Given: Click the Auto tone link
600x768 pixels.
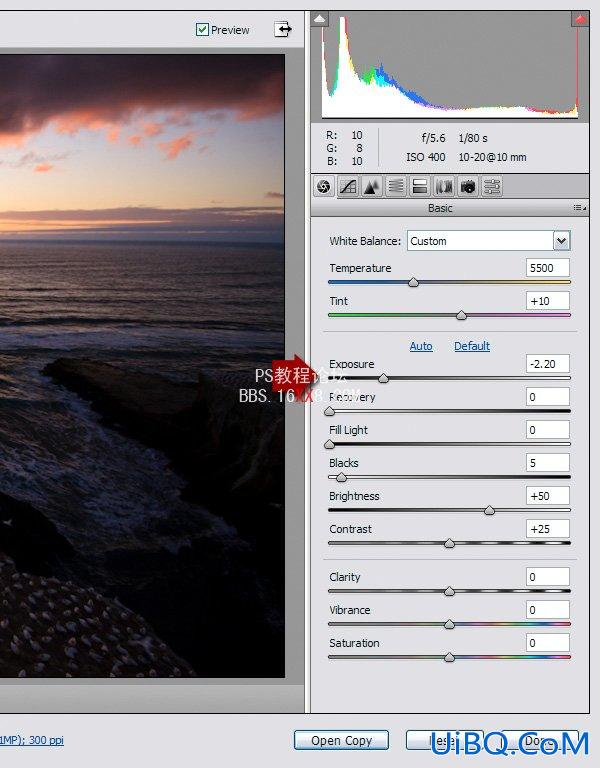Looking at the screenshot, I should click(421, 346).
